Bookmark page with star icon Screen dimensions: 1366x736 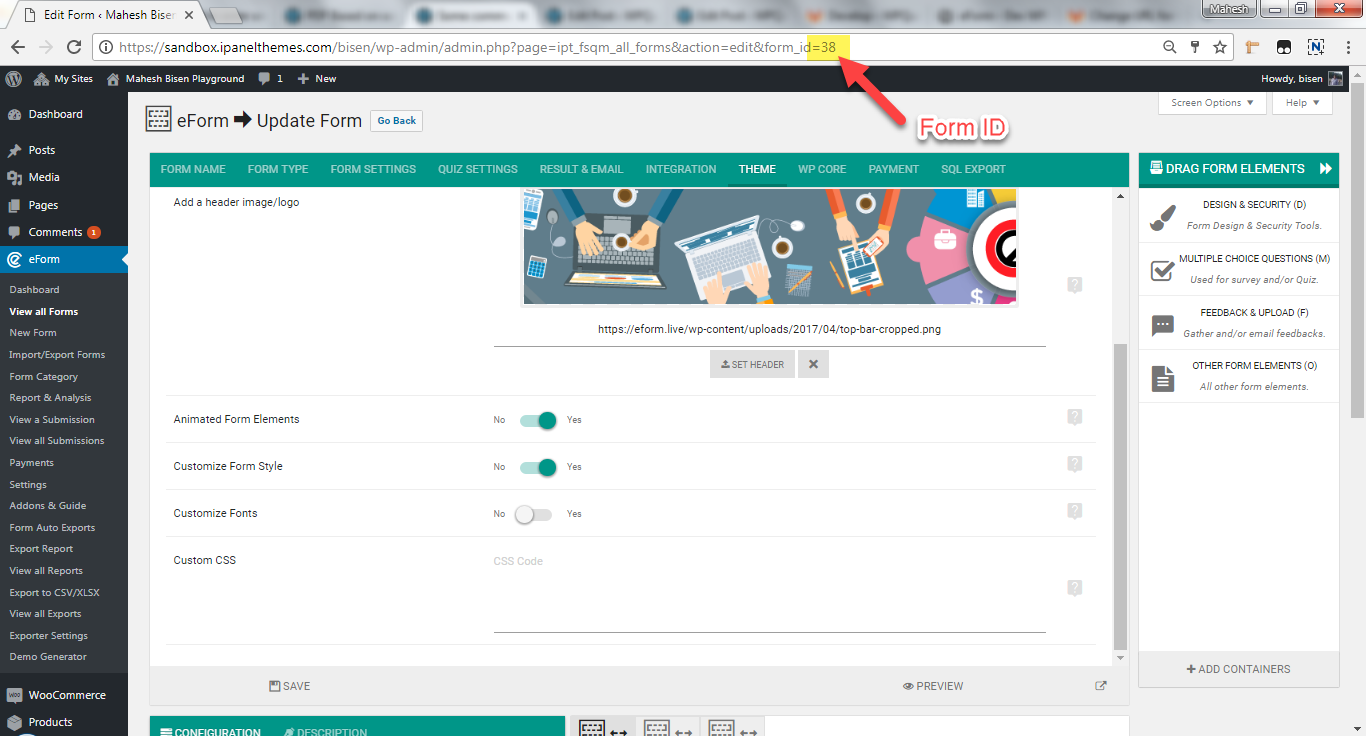pos(1220,47)
